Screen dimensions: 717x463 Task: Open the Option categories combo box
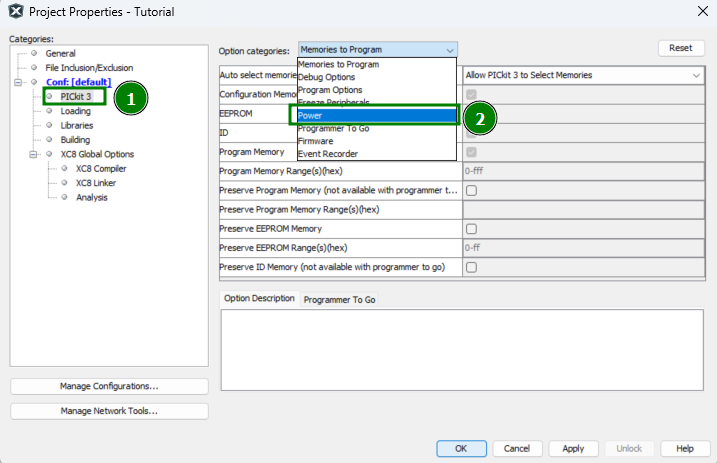click(x=378, y=49)
